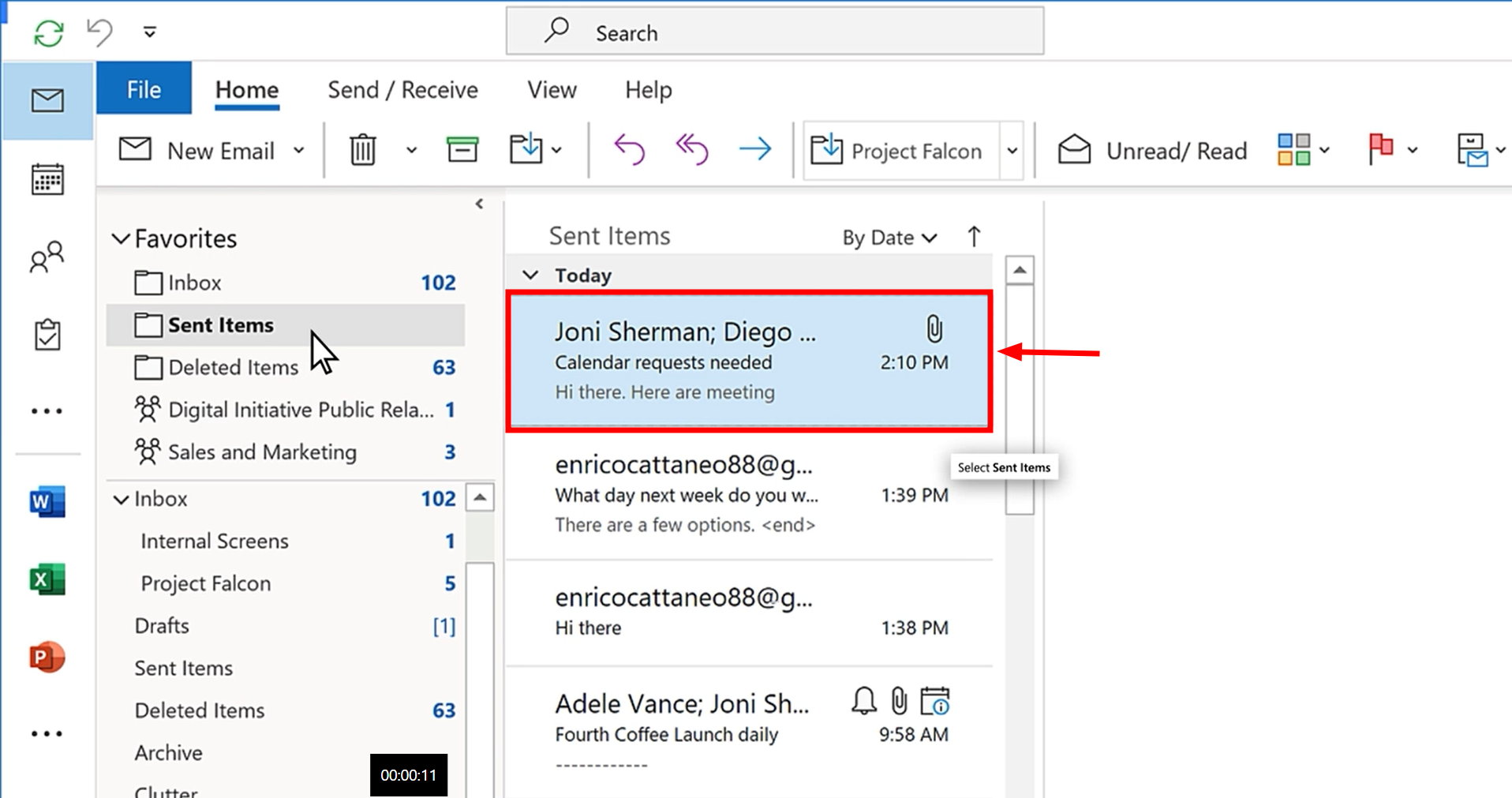The image size is (1512, 798).
Task: Toggle Unread/Read status of message
Action: (1152, 150)
